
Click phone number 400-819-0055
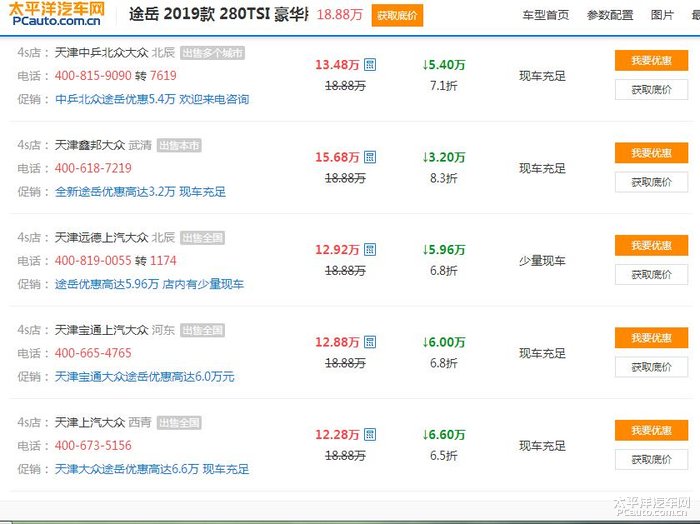tap(93, 260)
